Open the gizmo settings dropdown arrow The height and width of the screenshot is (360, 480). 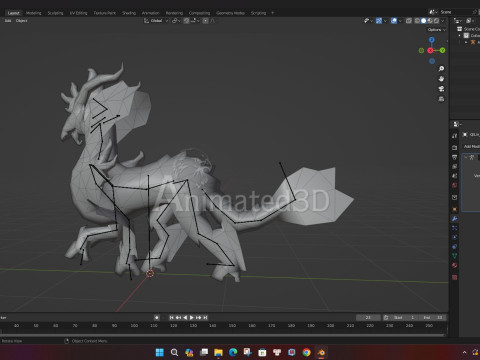coord(385,21)
